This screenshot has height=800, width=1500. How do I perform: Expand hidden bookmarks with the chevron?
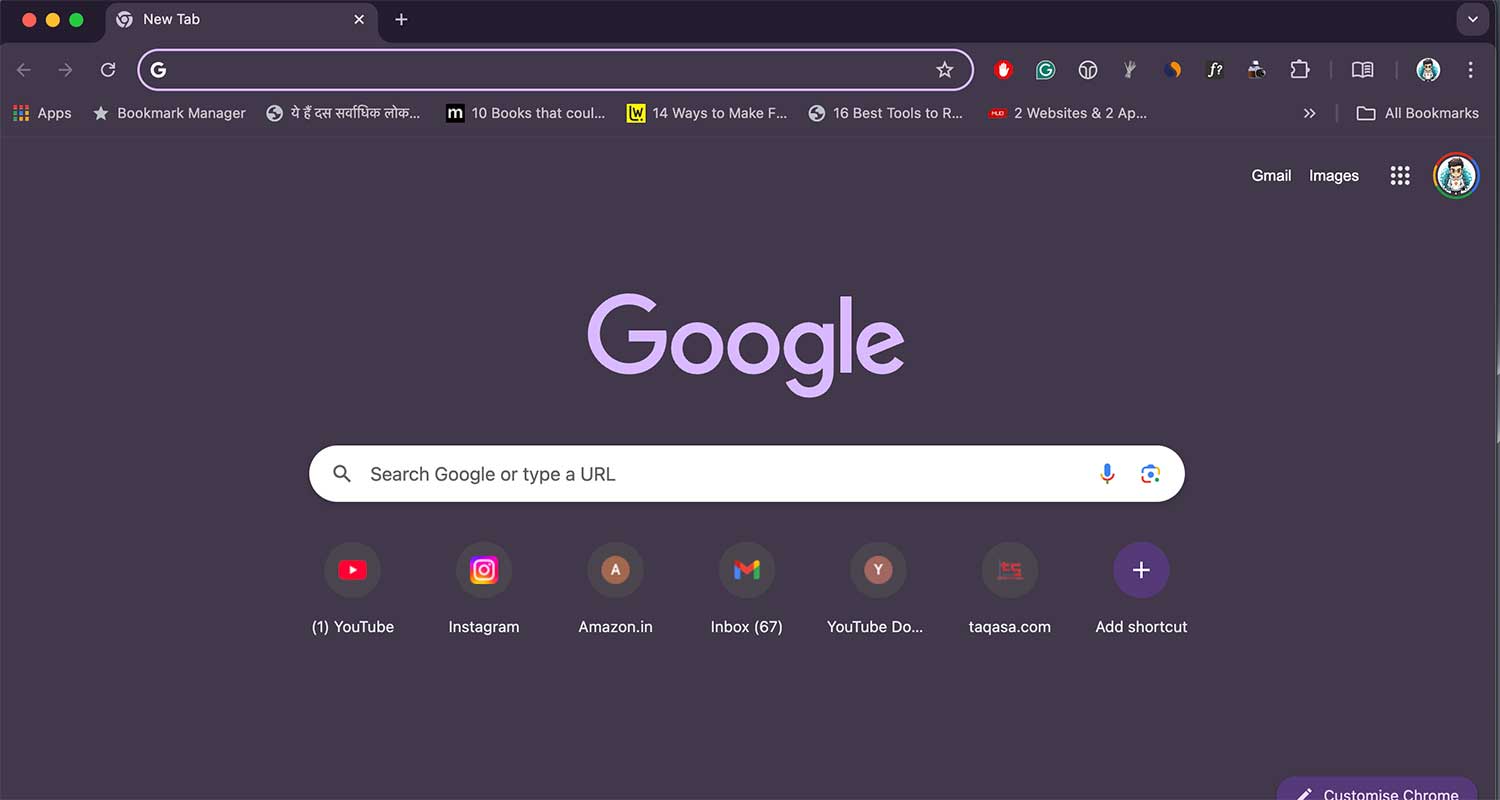[1310, 113]
